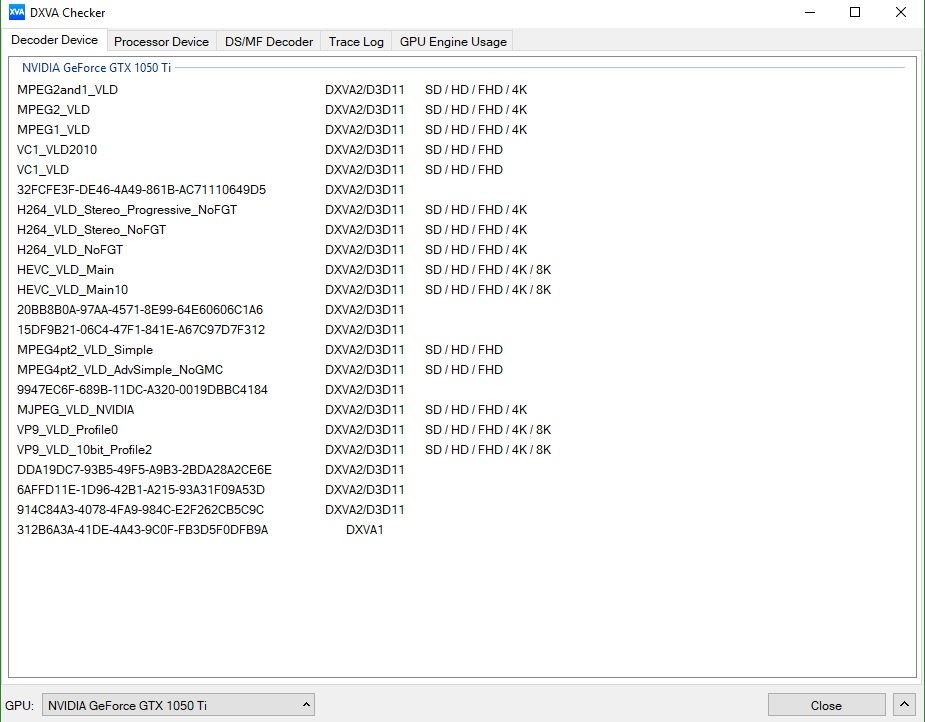
Task: Click the GPU: label
Action: click(19, 705)
